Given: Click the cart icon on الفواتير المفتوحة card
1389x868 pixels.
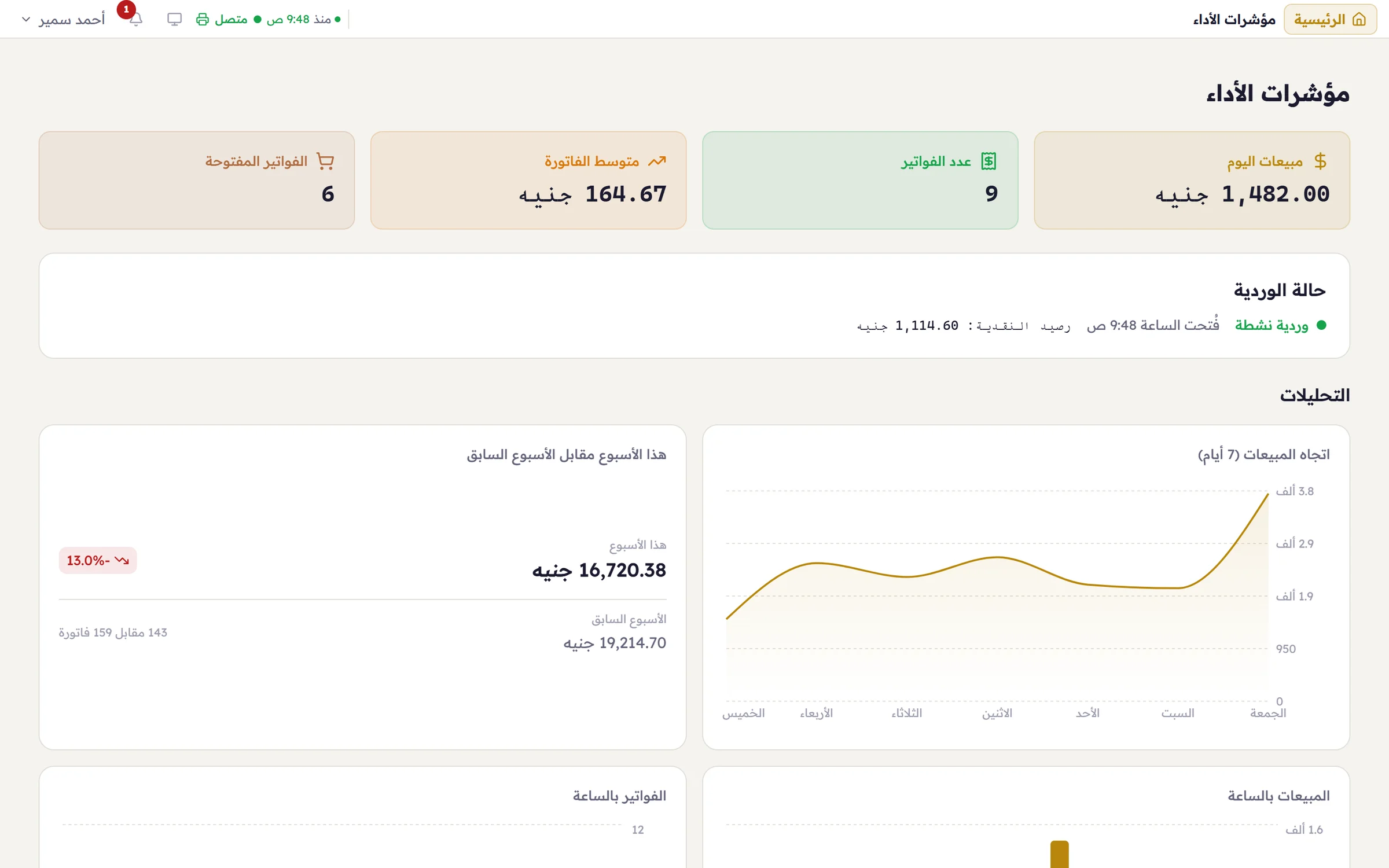Looking at the screenshot, I should click(x=326, y=161).
